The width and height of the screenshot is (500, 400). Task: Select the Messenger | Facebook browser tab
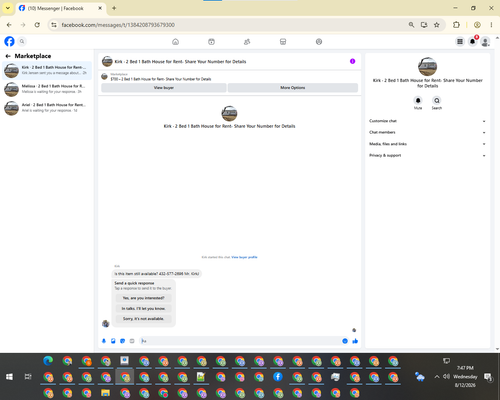[x=61, y=8]
